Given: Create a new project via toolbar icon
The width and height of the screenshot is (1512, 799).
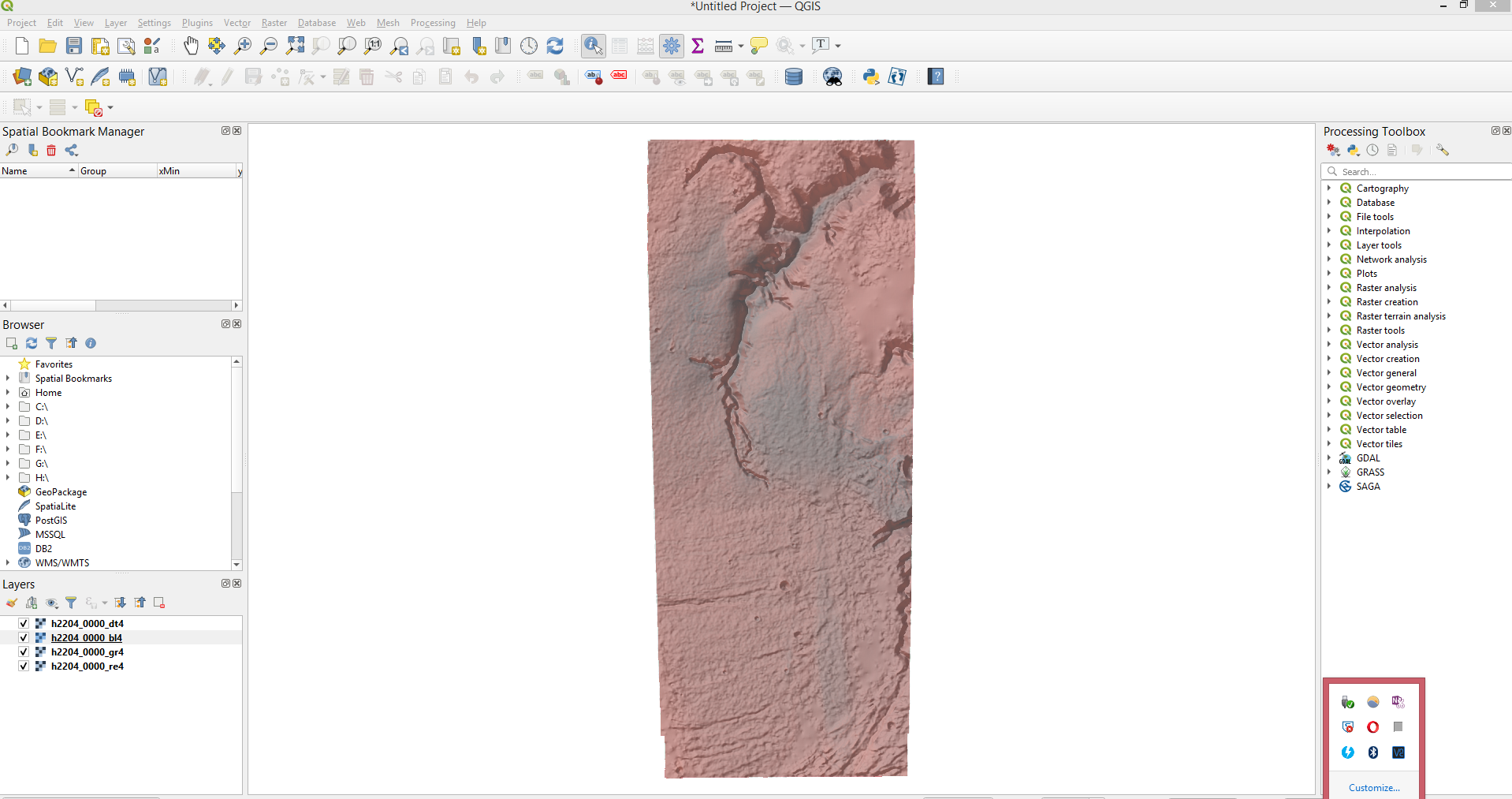Looking at the screenshot, I should click(22, 46).
